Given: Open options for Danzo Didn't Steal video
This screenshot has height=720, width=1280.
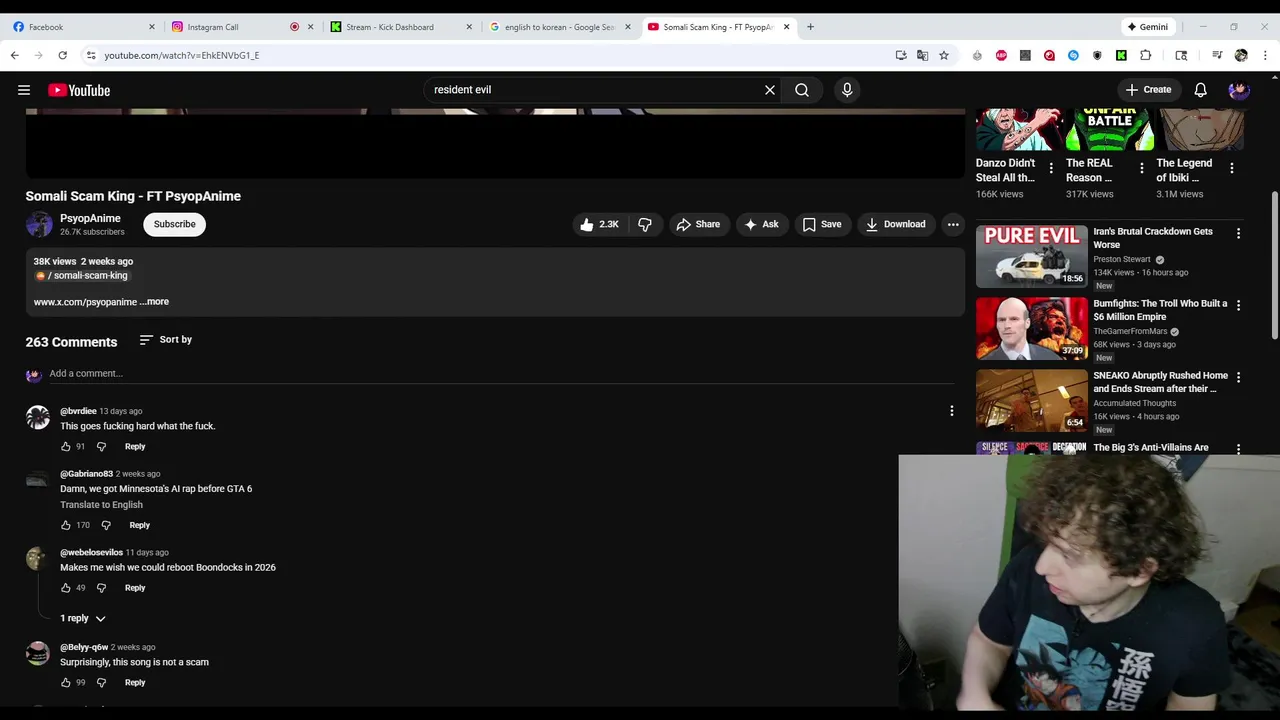Looking at the screenshot, I should click(x=1051, y=168).
